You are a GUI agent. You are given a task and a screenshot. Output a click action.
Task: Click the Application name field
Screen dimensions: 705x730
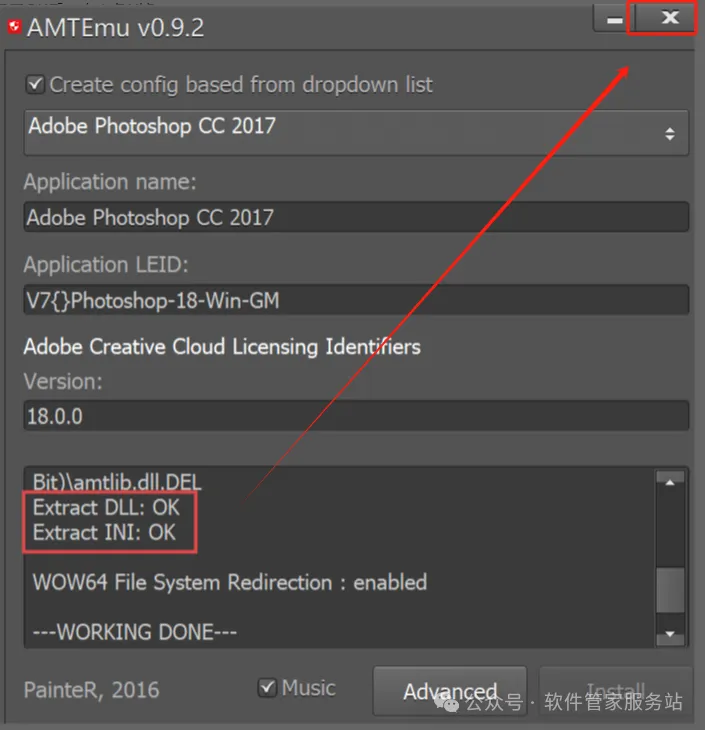pos(355,217)
